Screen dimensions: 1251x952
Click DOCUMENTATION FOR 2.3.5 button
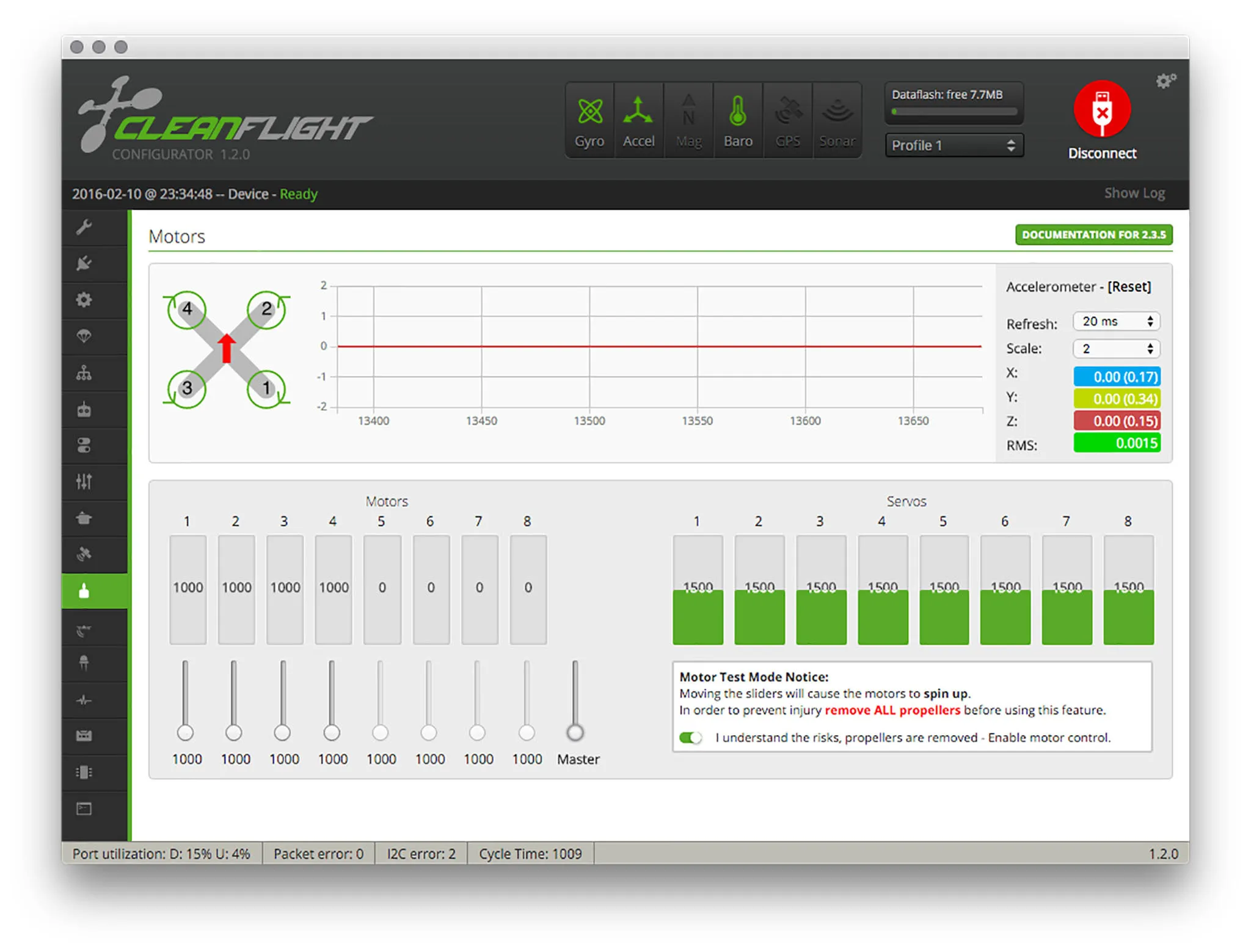[x=1093, y=234]
